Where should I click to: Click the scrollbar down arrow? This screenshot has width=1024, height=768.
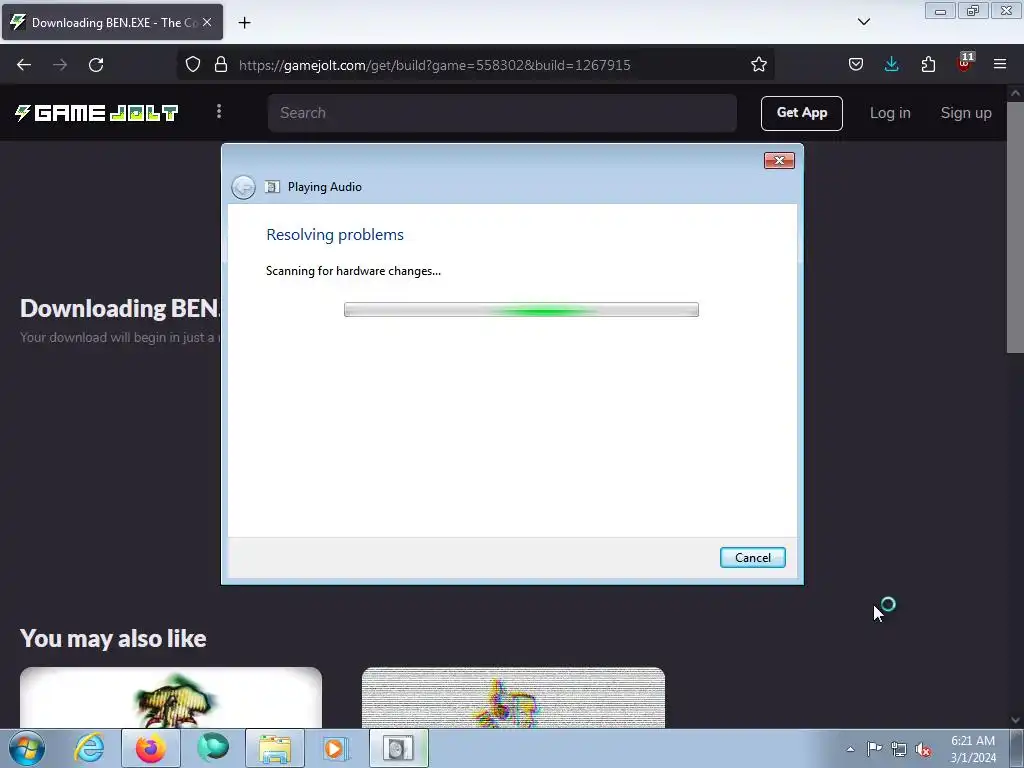pyautogui.click(x=1015, y=720)
